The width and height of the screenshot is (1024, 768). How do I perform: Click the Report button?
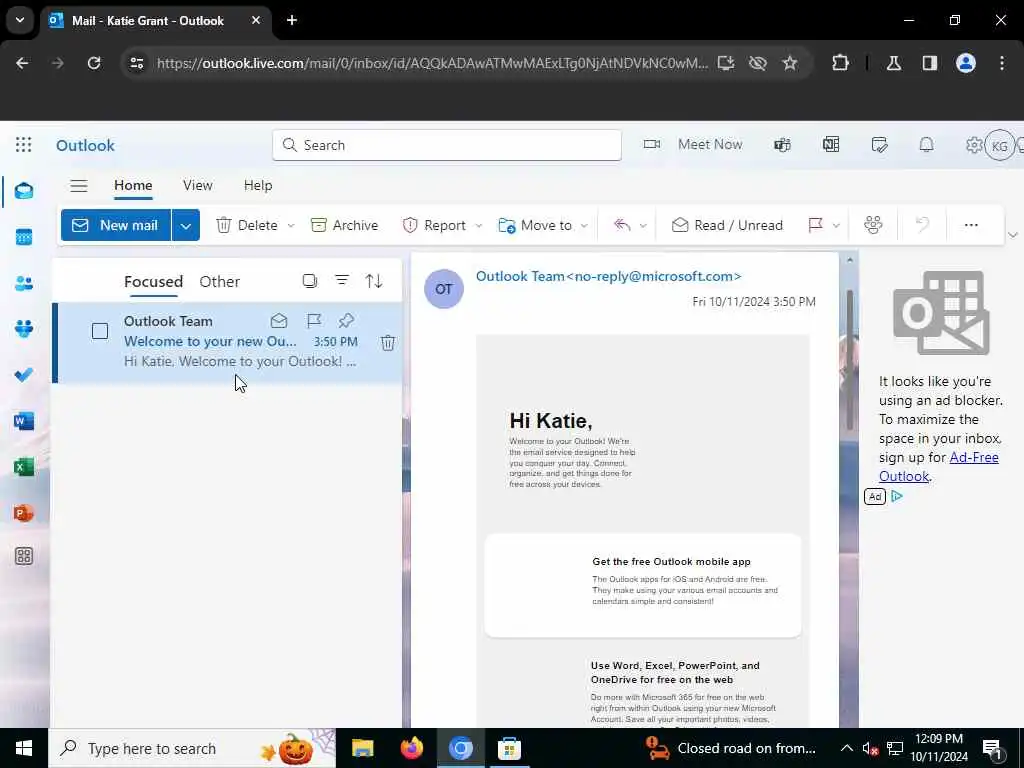(434, 225)
